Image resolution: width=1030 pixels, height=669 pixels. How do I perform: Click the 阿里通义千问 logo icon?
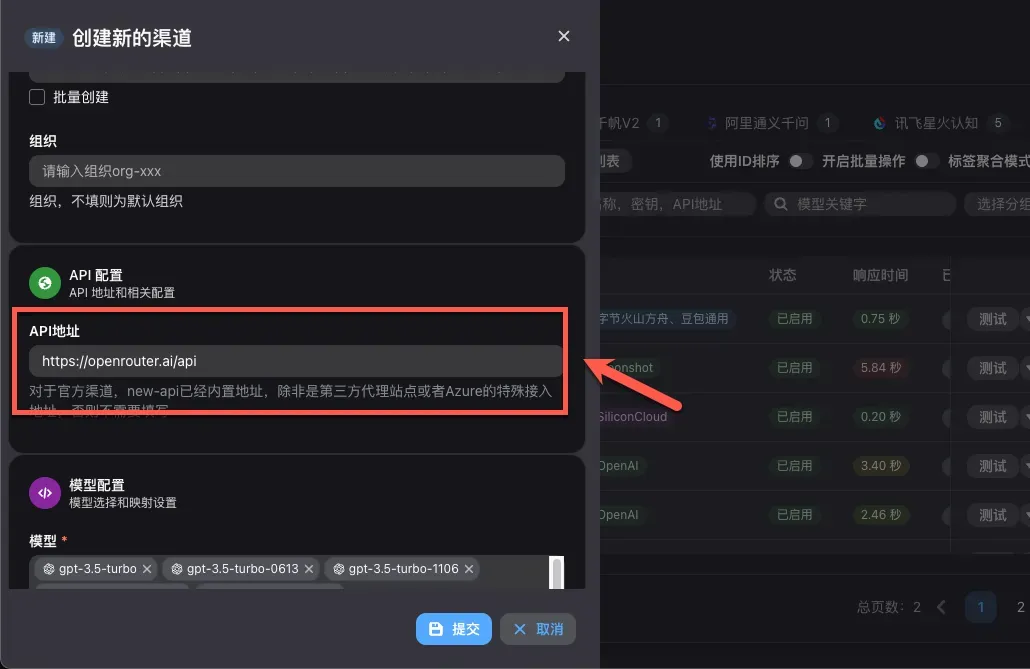[x=712, y=123]
